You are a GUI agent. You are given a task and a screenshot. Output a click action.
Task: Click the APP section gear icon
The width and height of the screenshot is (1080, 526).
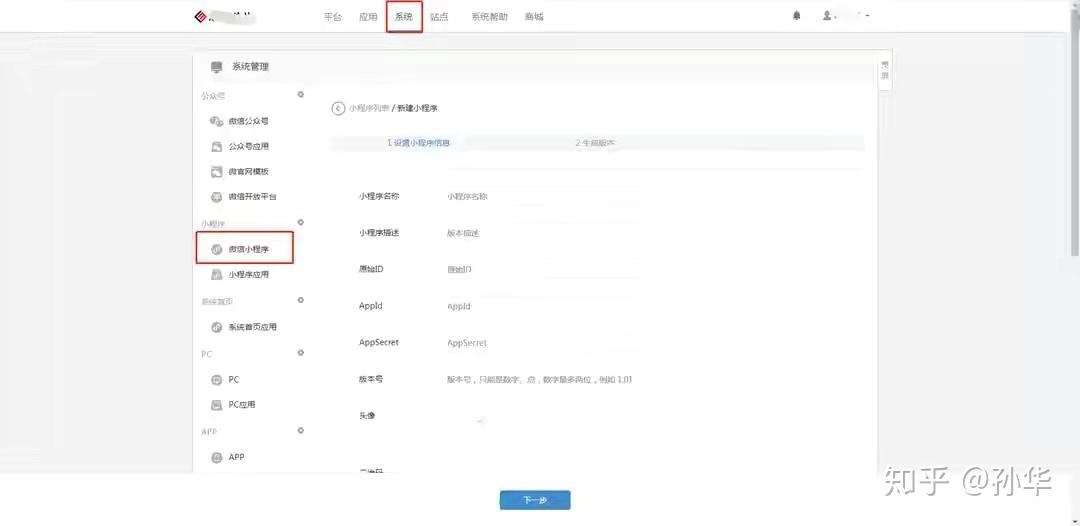coord(300,430)
